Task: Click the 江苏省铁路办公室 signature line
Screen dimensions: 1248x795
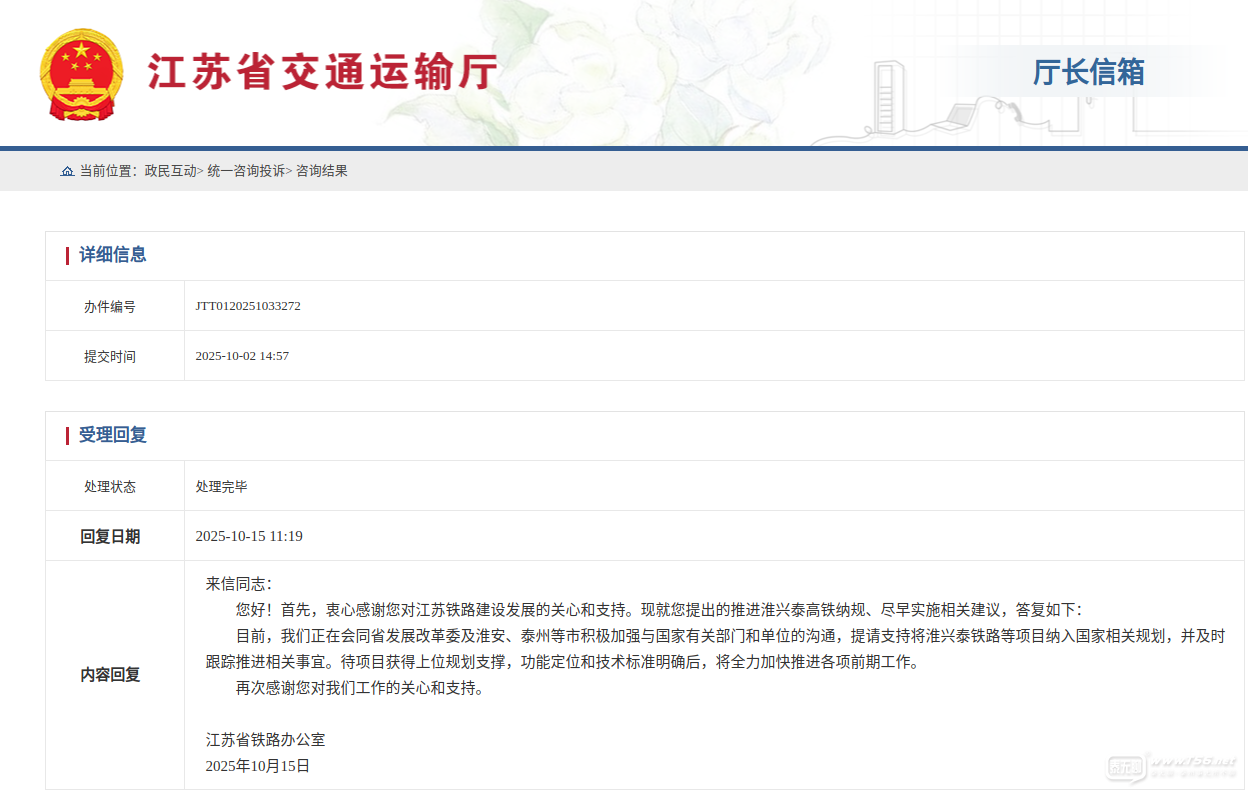Action: (x=265, y=740)
